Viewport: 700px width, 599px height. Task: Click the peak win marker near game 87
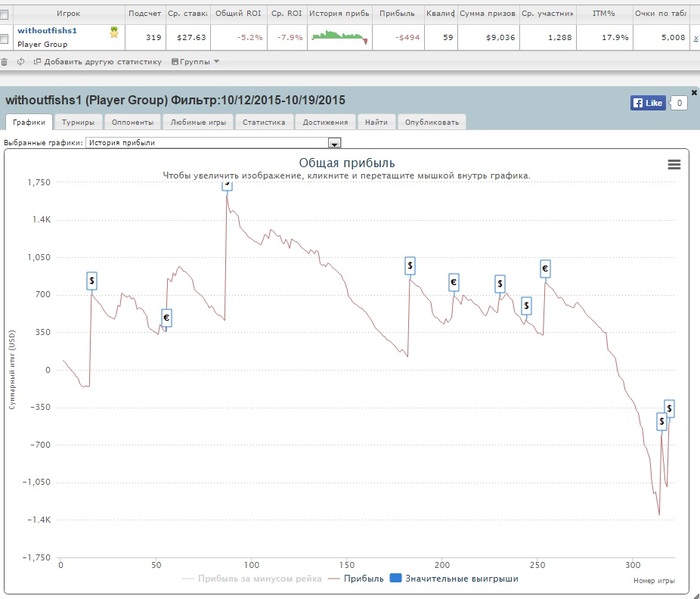(x=227, y=185)
